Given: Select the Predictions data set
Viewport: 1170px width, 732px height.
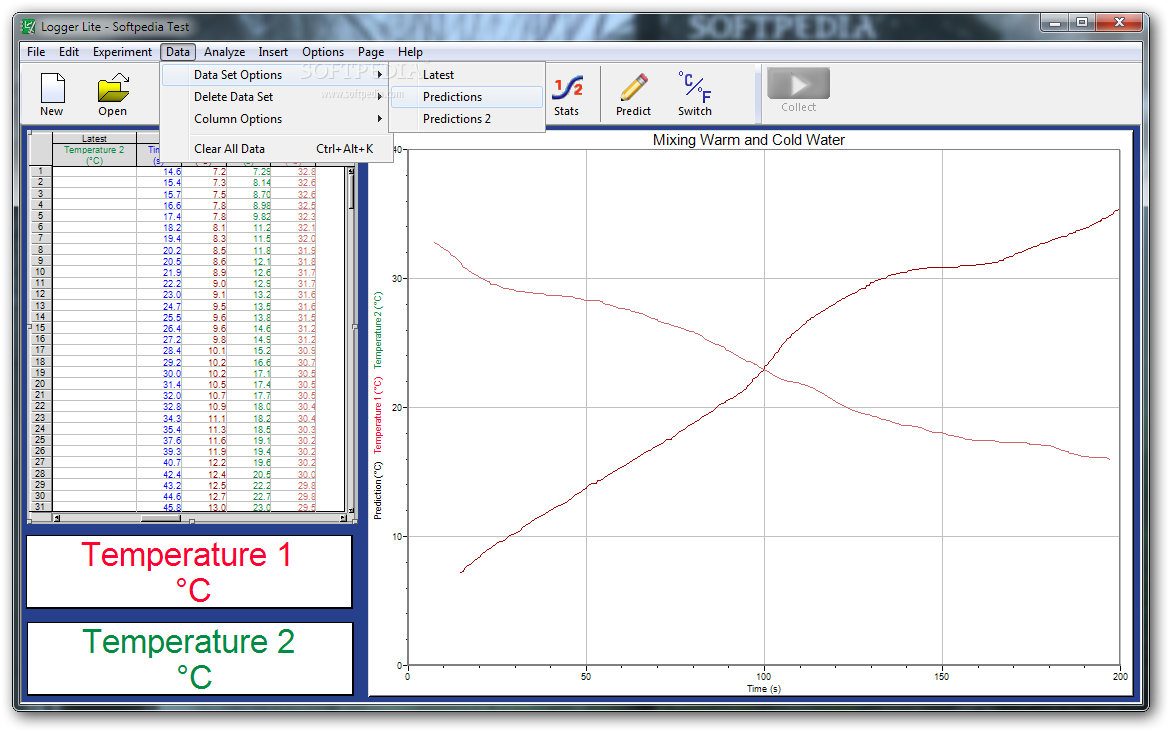Looking at the screenshot, I should tap(467, 97).
